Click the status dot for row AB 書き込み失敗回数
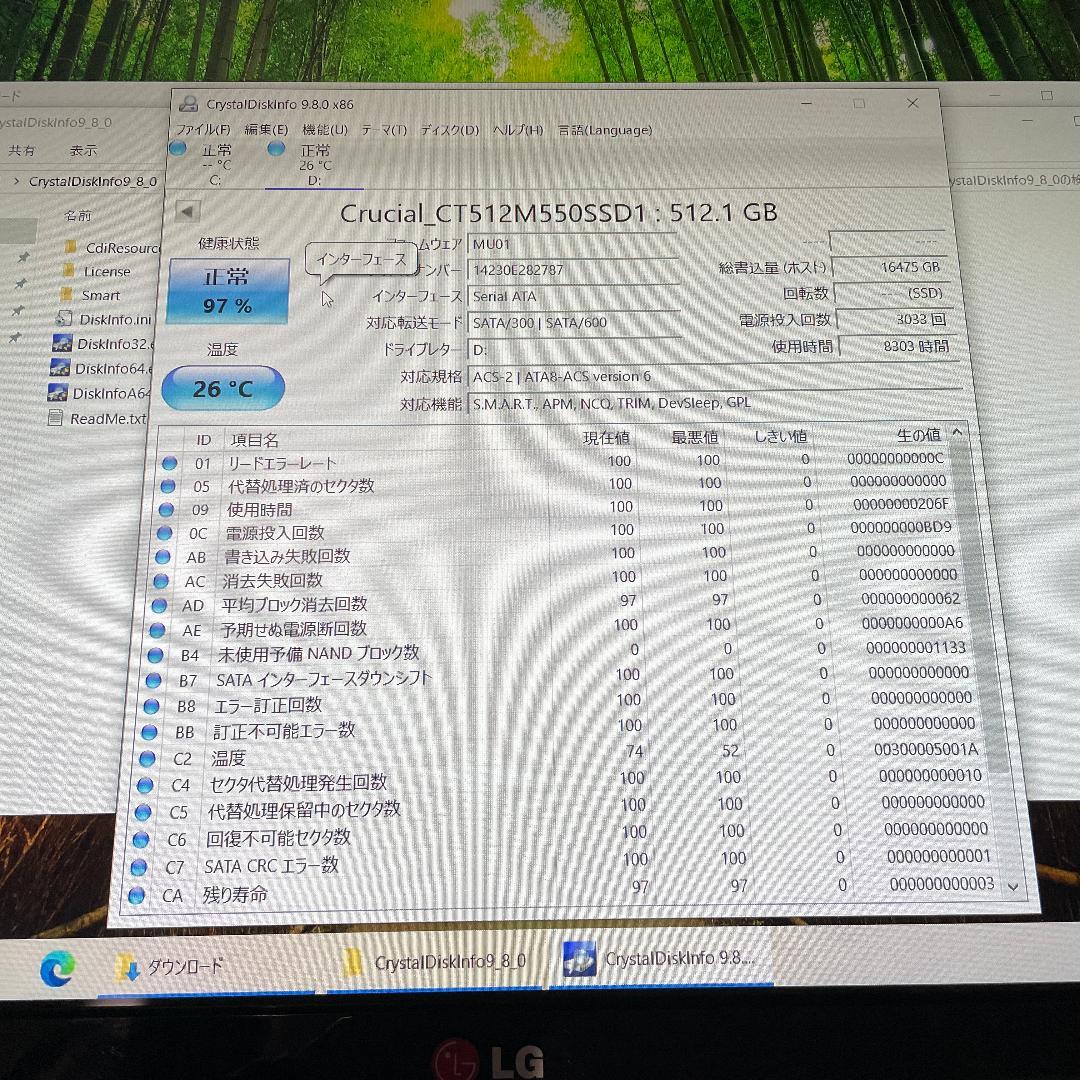 [x=163, y=557]
